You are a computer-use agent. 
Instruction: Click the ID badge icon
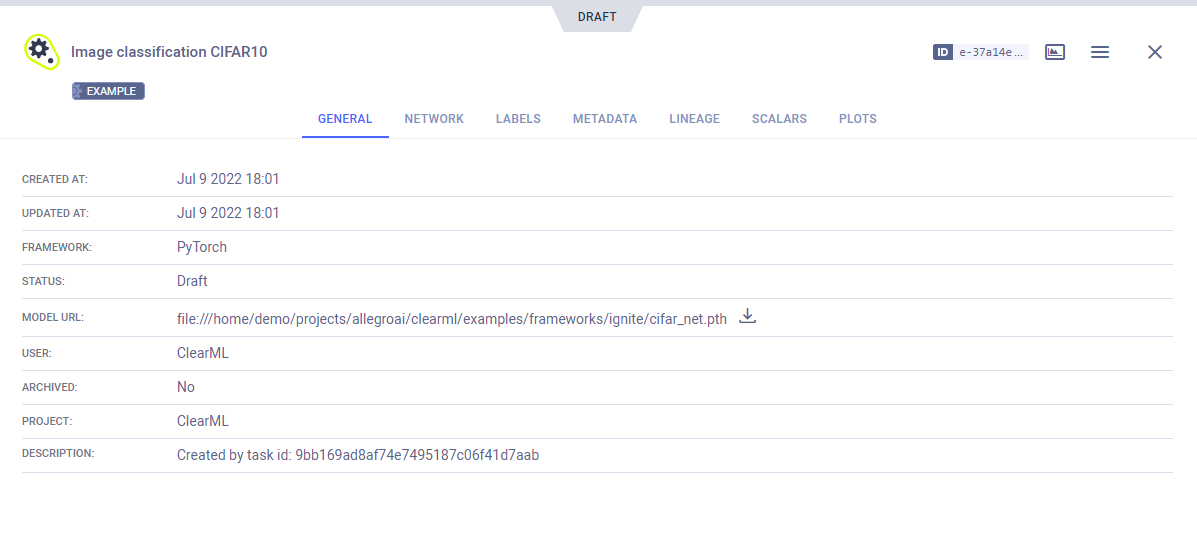pyautogui.click(x=942, y=52)
